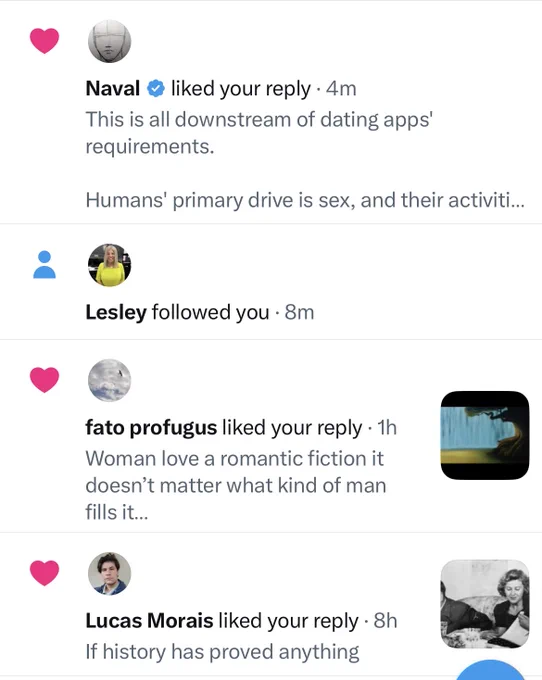Click the blue person follow icon

pyautogui.click(x=44, y=265)
